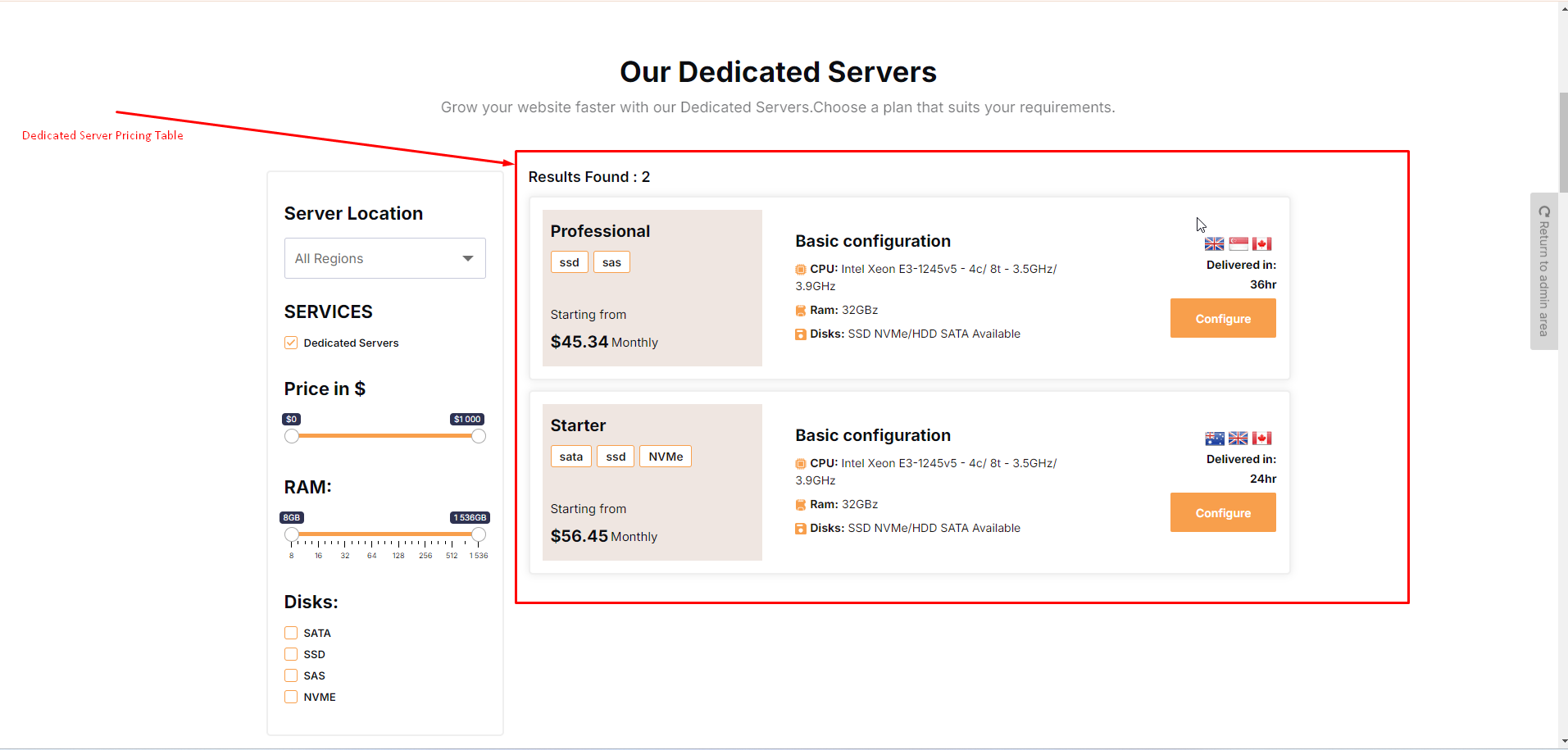This screenshot has height=750, width=1568.
Task: Select the sas tag on Professional plan
Action: [x=611, y=262]
